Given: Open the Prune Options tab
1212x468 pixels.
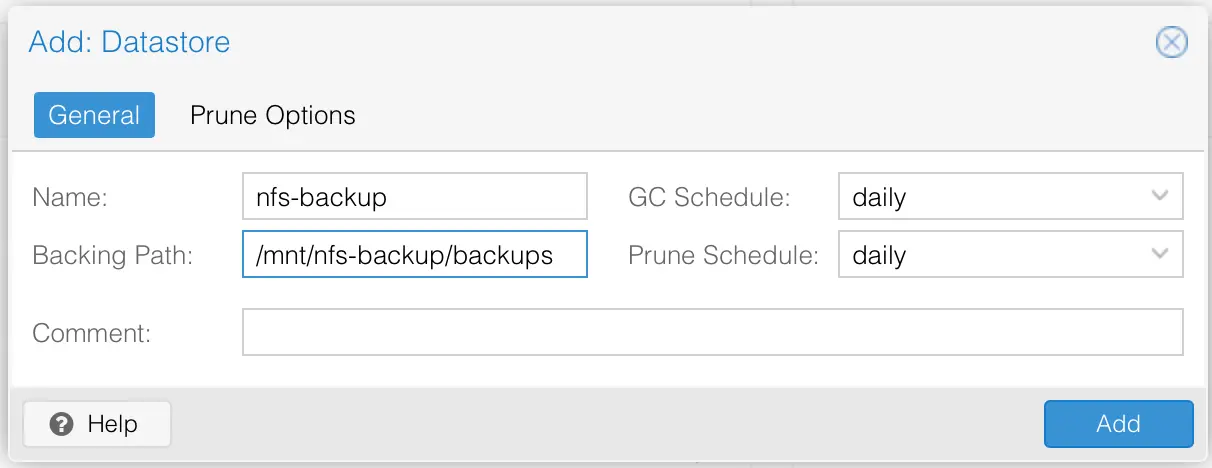Looking at the screenshot, I should 272,115.
